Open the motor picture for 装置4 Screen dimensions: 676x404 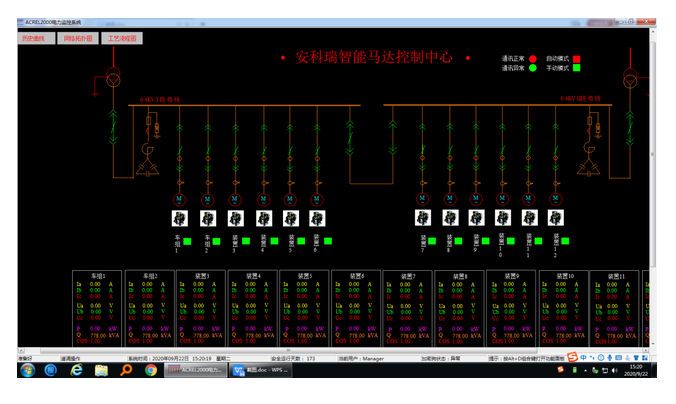(264, 219)
